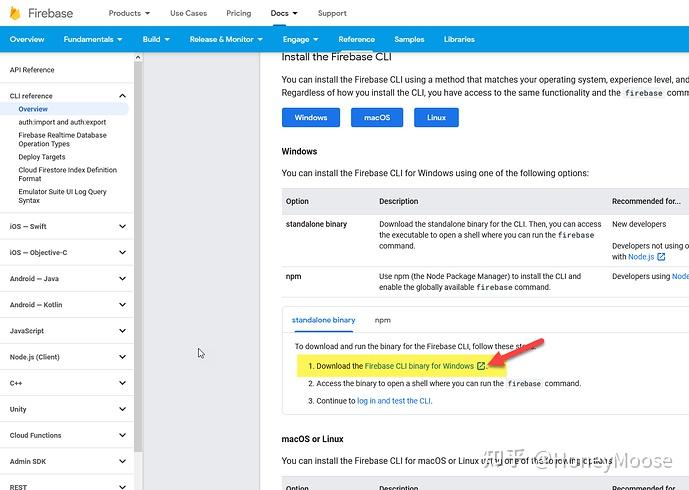Expand the Cloud Functions sidebar section

click(x=122, y=435)
